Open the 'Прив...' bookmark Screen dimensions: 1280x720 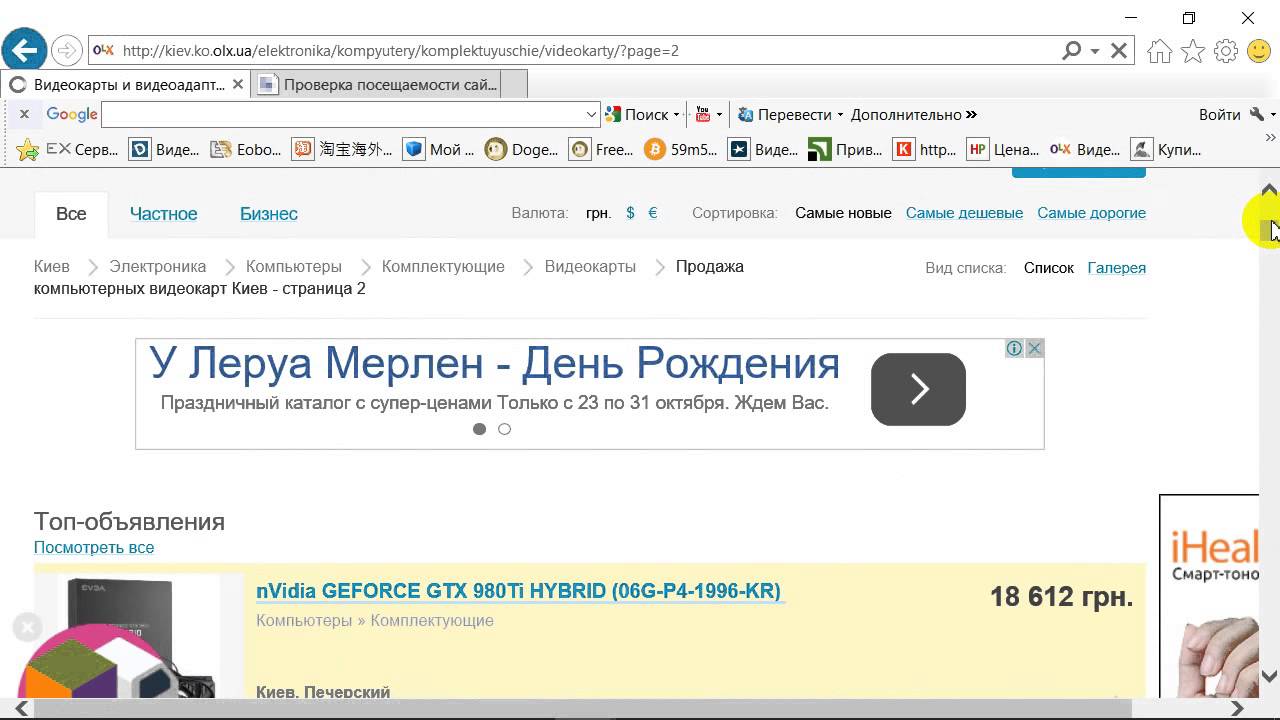coord(846,150)
